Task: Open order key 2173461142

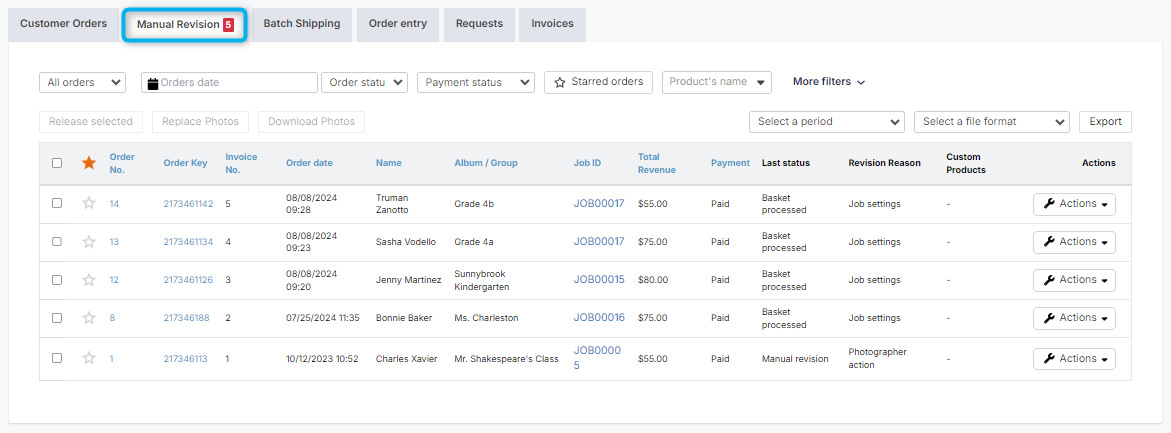Action: (188, 204)
